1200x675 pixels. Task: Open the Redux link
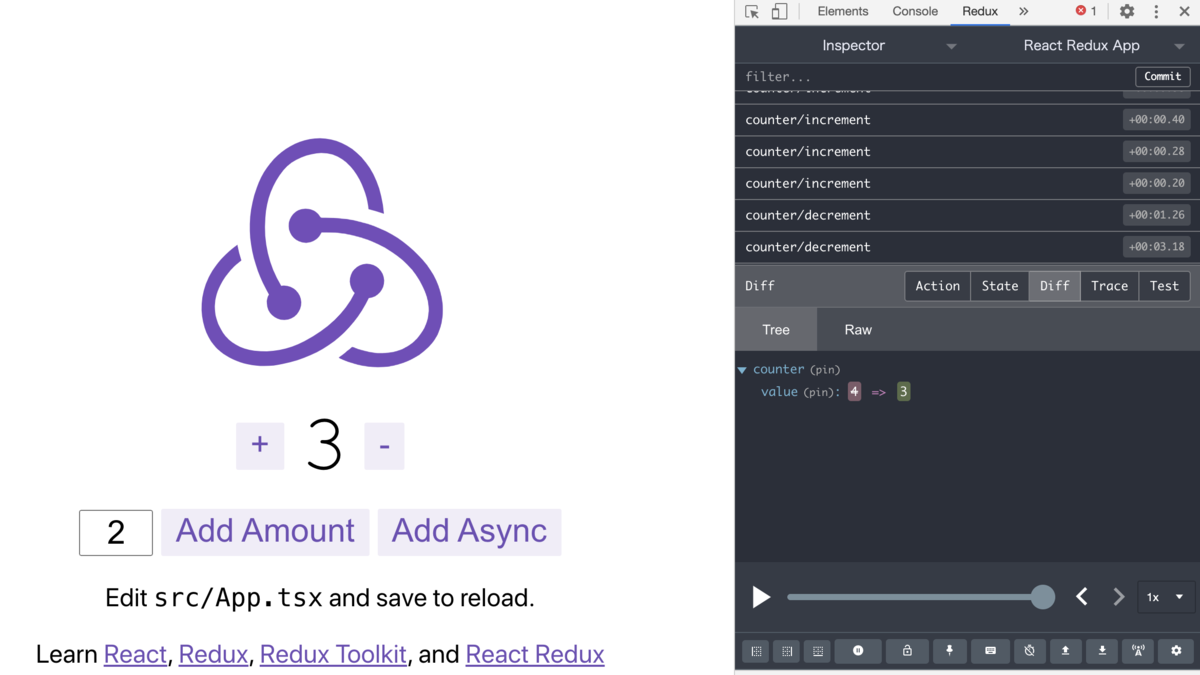tap(213, 654)
